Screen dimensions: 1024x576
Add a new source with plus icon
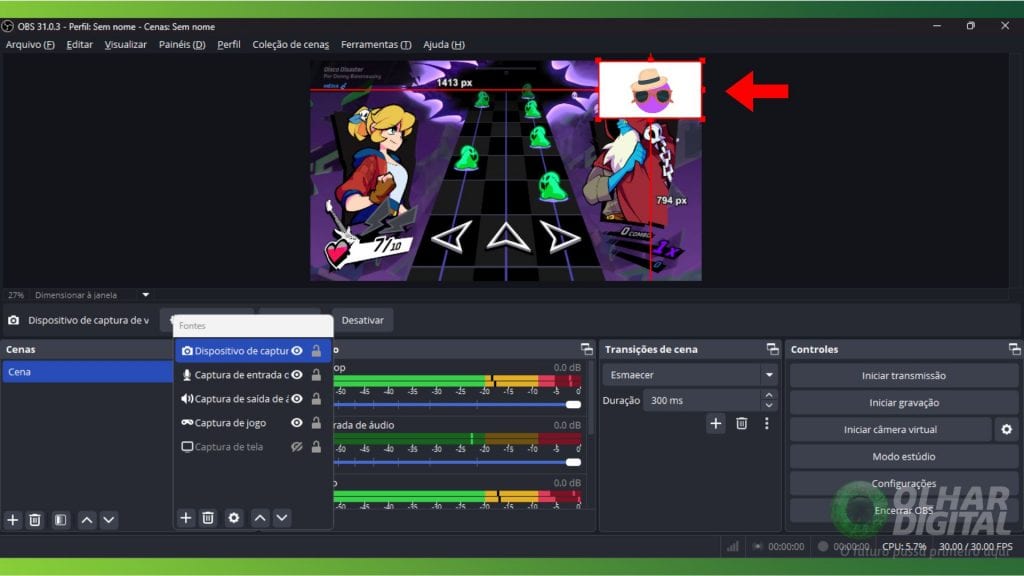click(x=185, y=518)
